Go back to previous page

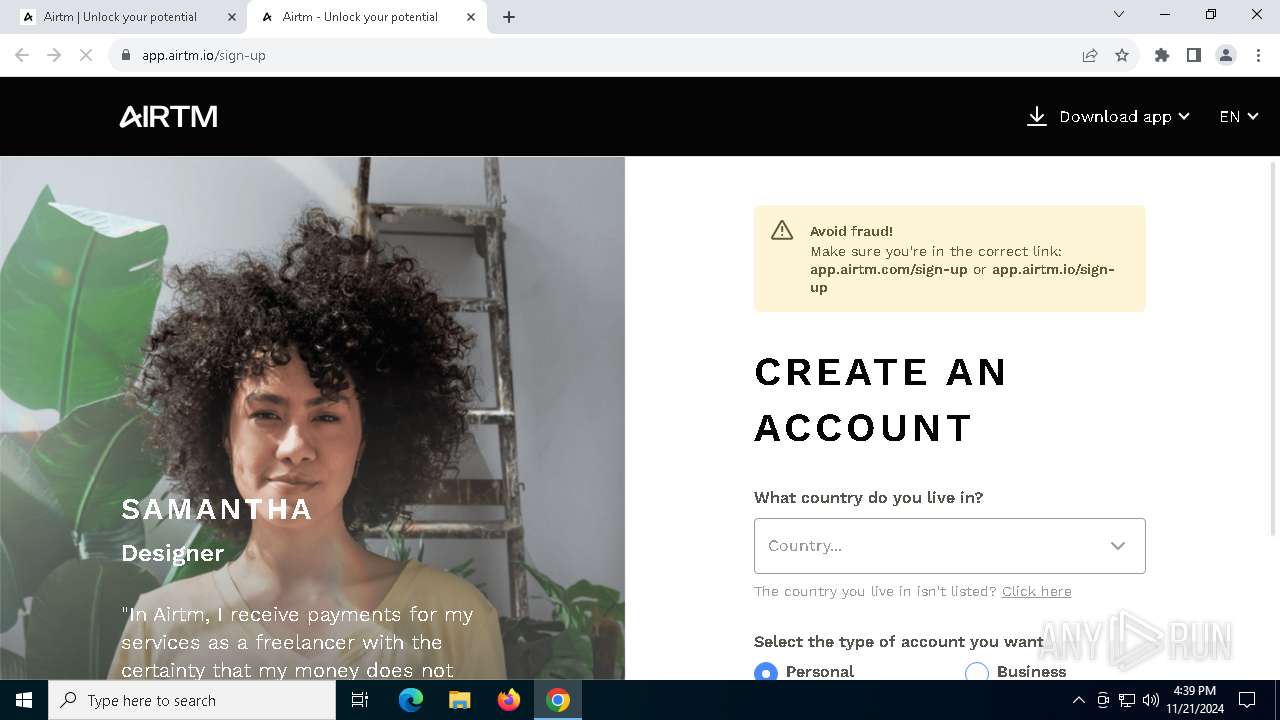click(22, 55)
